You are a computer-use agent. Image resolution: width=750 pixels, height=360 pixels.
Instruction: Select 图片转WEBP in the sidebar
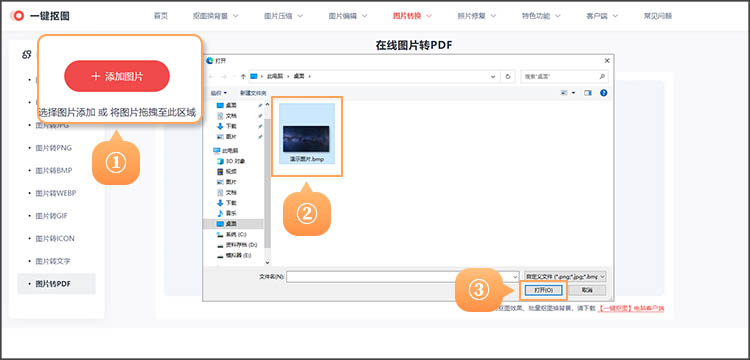[55, 193]
